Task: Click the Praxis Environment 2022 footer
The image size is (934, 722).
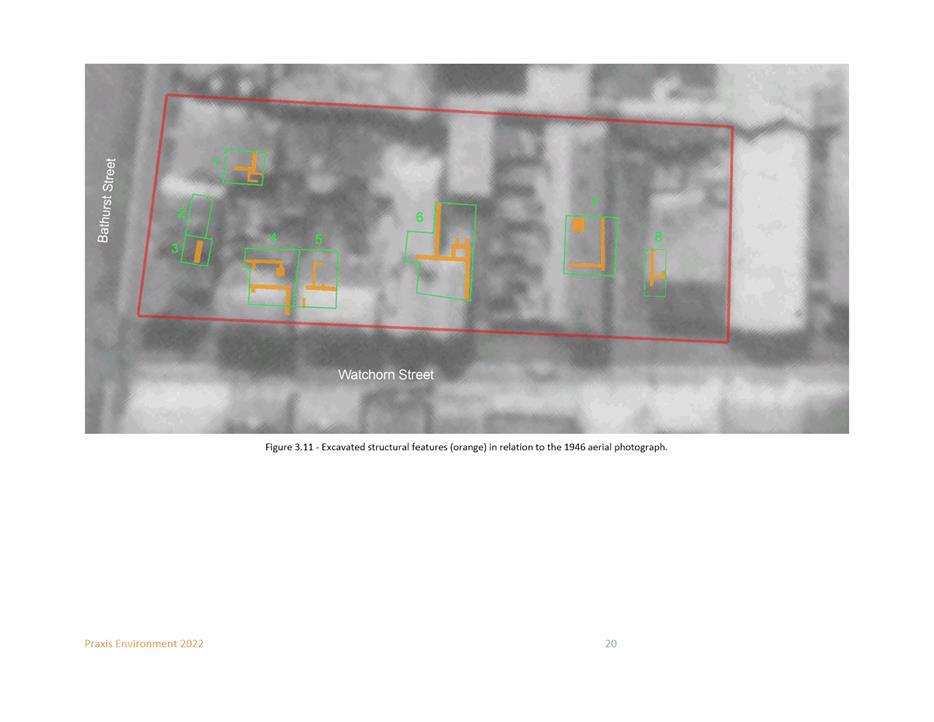Action: pos(144,643)
